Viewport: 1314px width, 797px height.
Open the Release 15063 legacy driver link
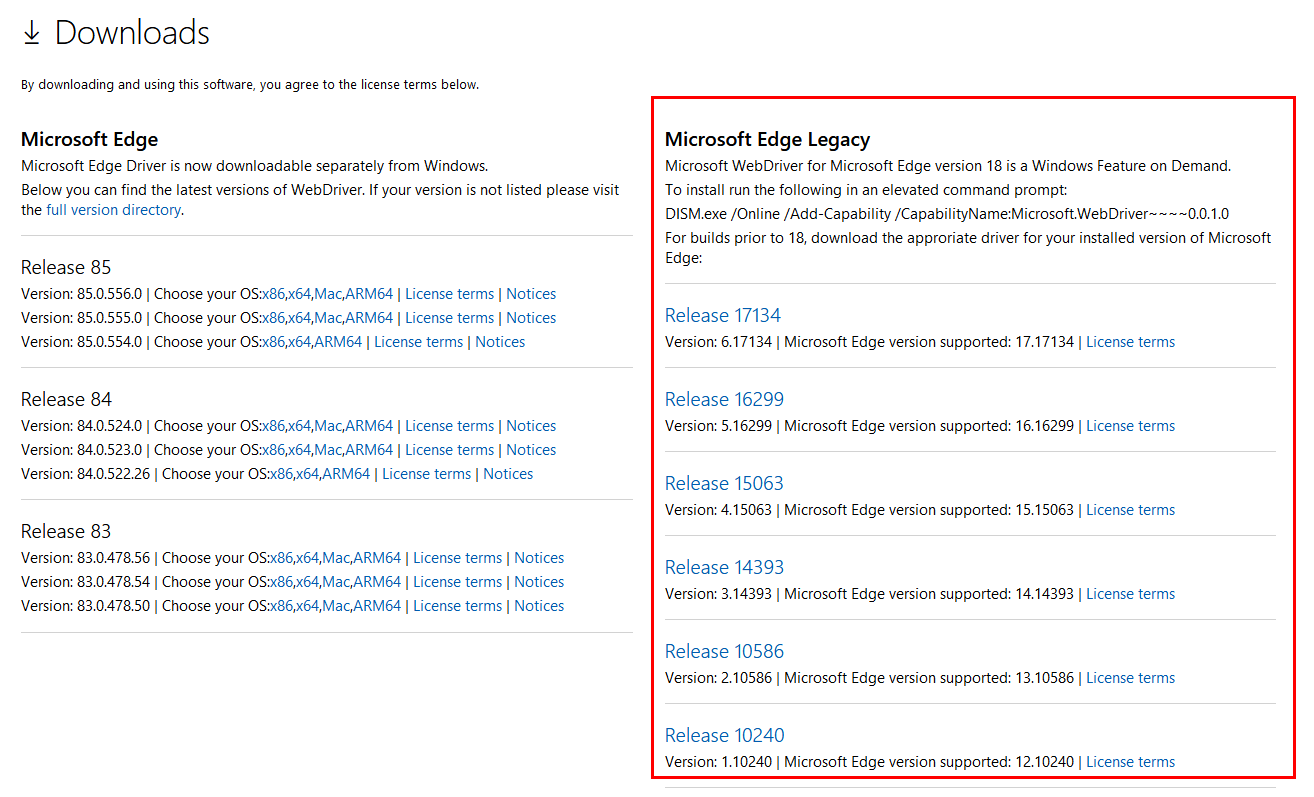click(724, 483)
